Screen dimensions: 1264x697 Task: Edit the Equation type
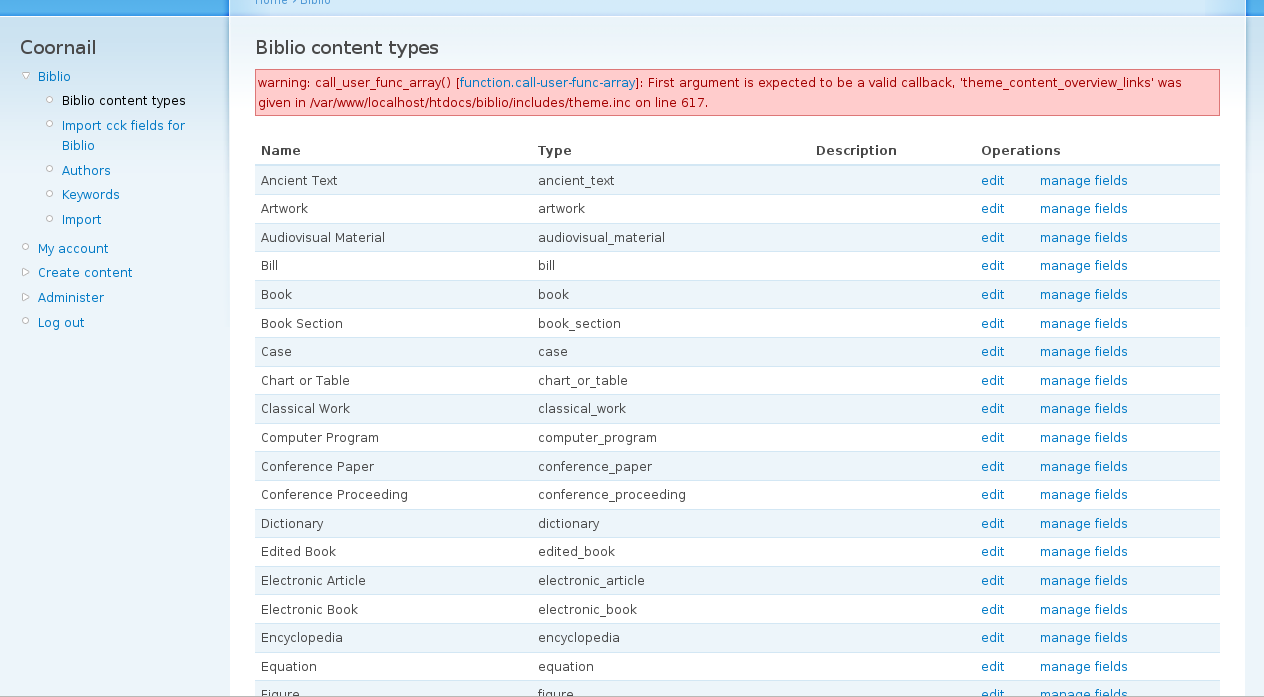992,667
